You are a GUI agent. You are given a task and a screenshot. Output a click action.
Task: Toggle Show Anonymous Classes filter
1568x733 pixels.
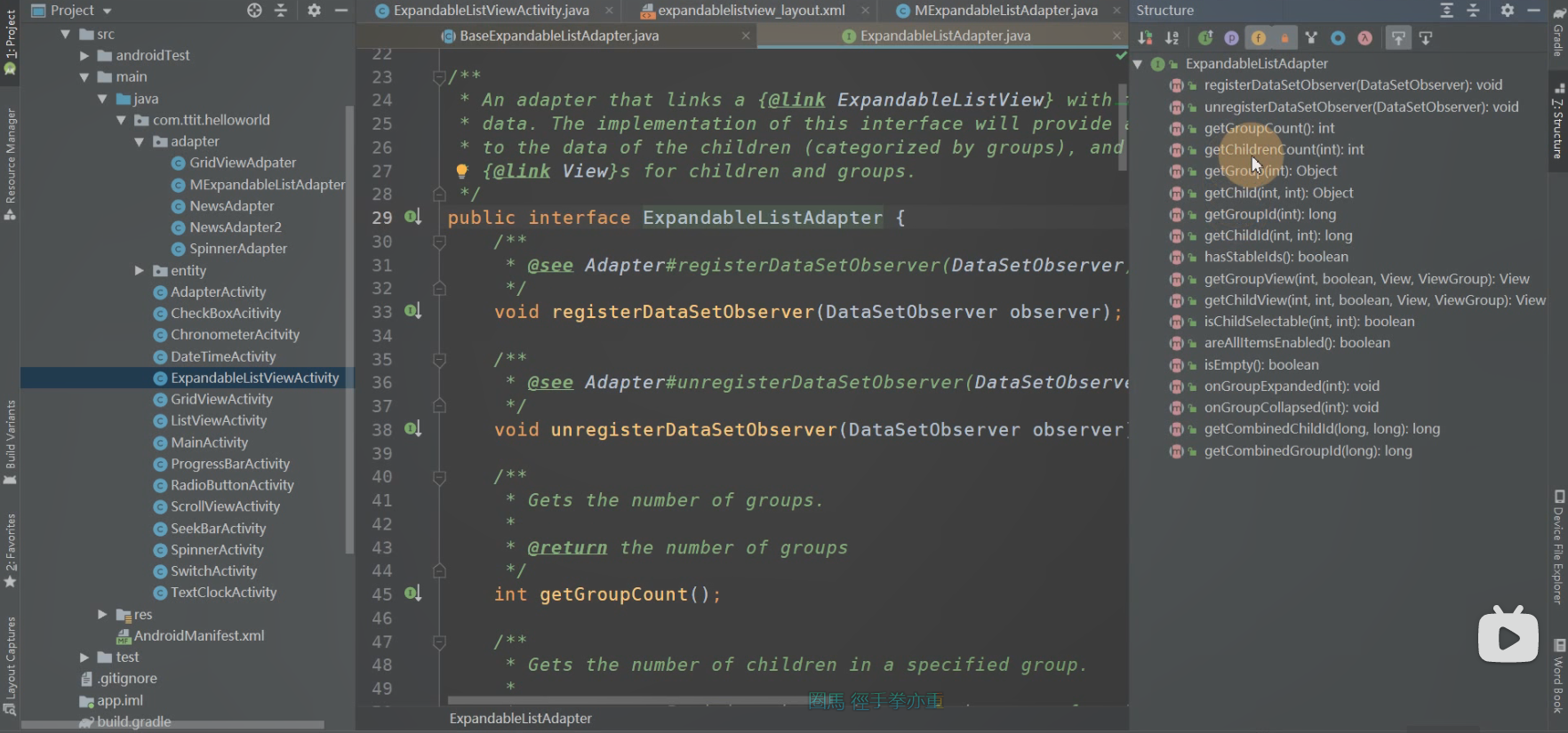point(1338,38)
